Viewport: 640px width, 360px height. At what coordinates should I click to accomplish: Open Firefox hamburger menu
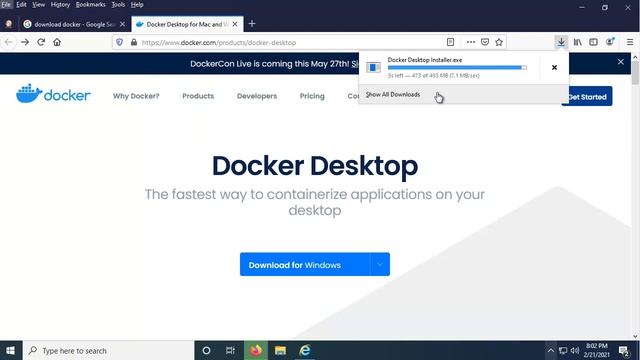tap(630, 42)
